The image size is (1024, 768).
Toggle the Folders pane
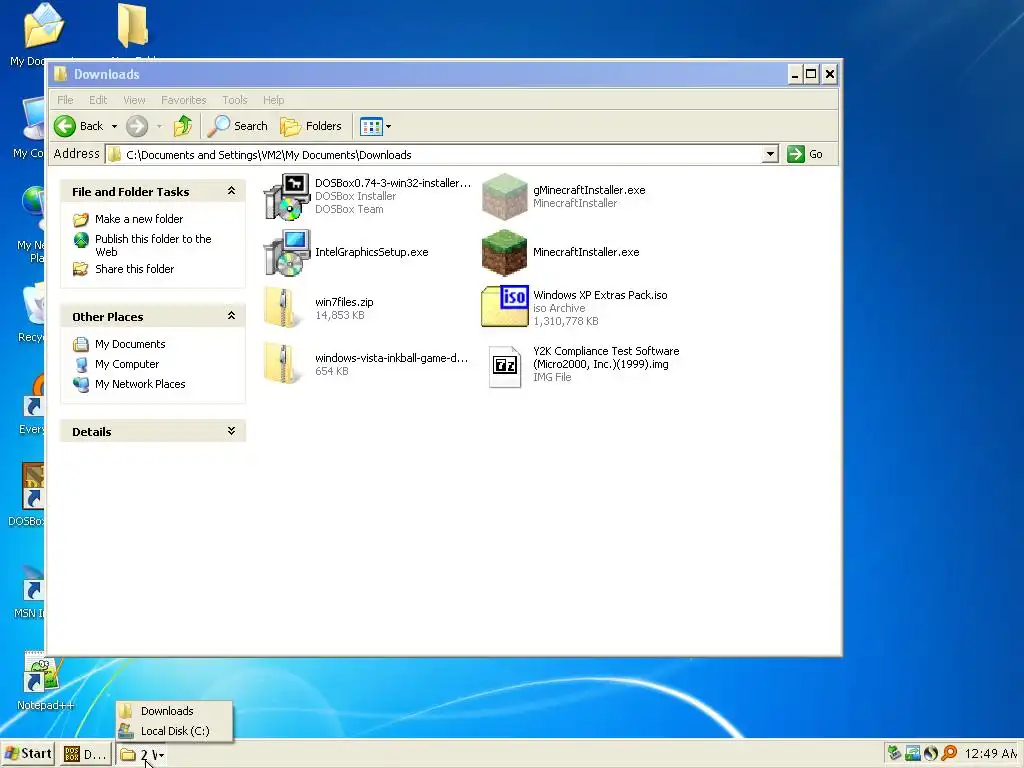[311, 126]
